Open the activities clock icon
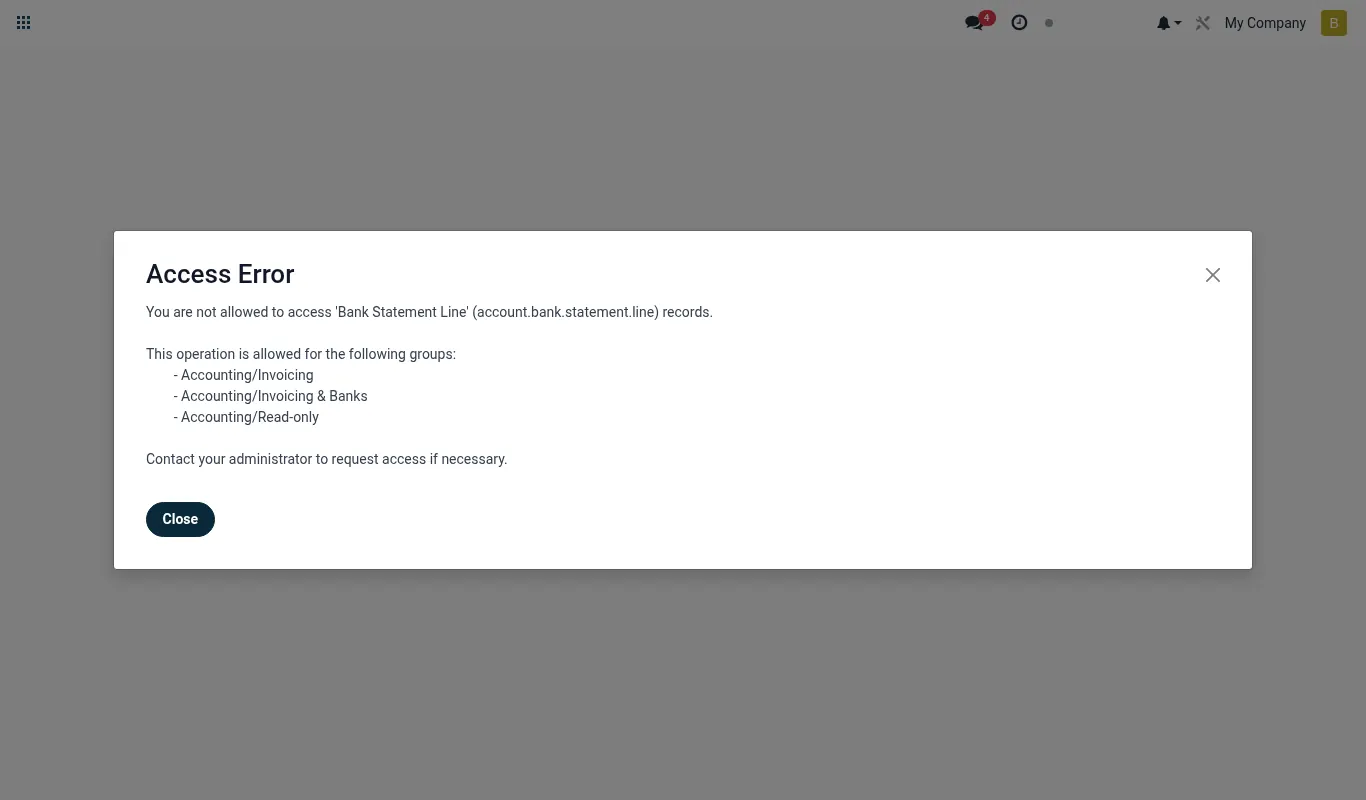Viewport: 1366px width, 800px height. tap(1019, 23)
